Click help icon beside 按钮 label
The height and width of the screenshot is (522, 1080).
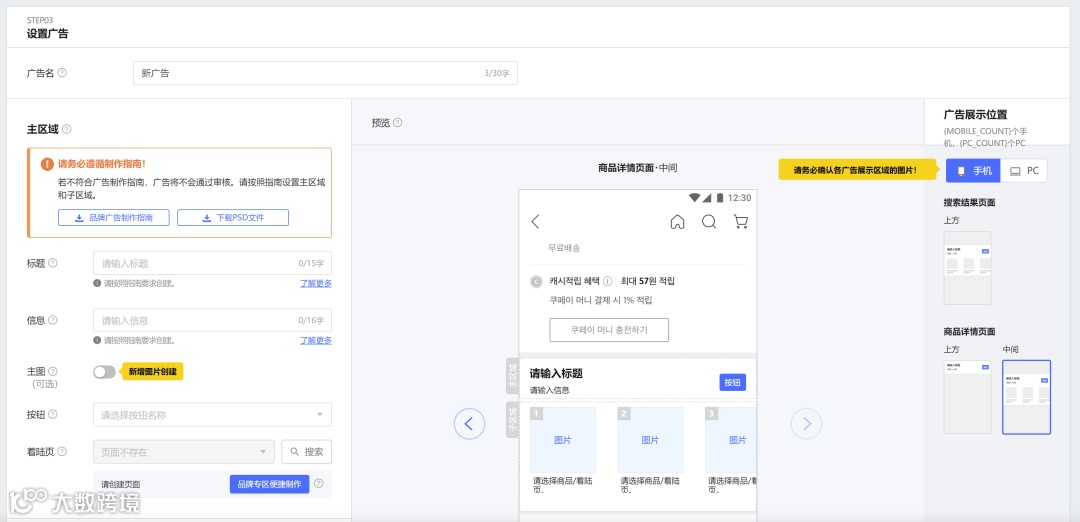coord(53,414)
